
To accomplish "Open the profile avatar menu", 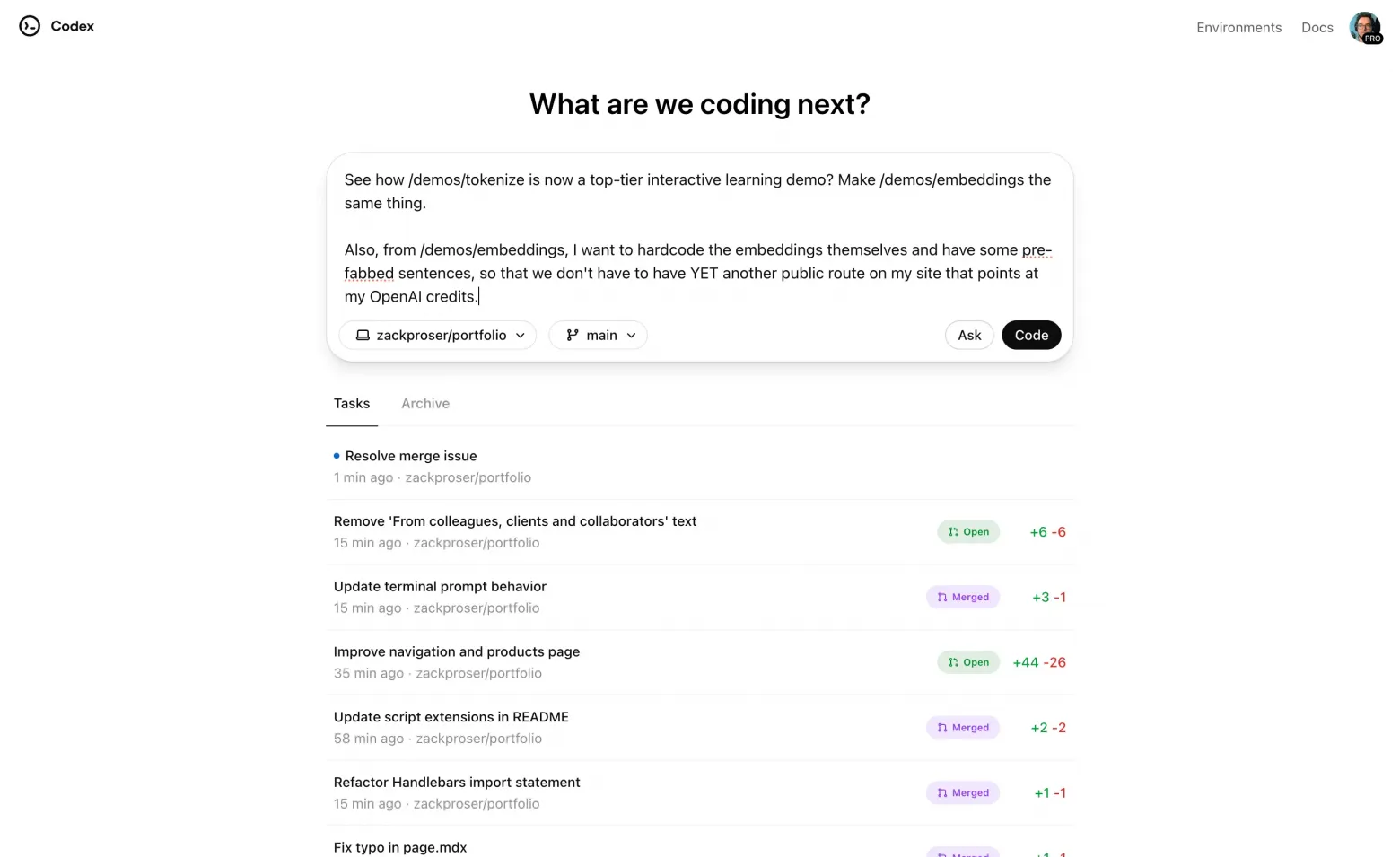I will pos(1364,26).
